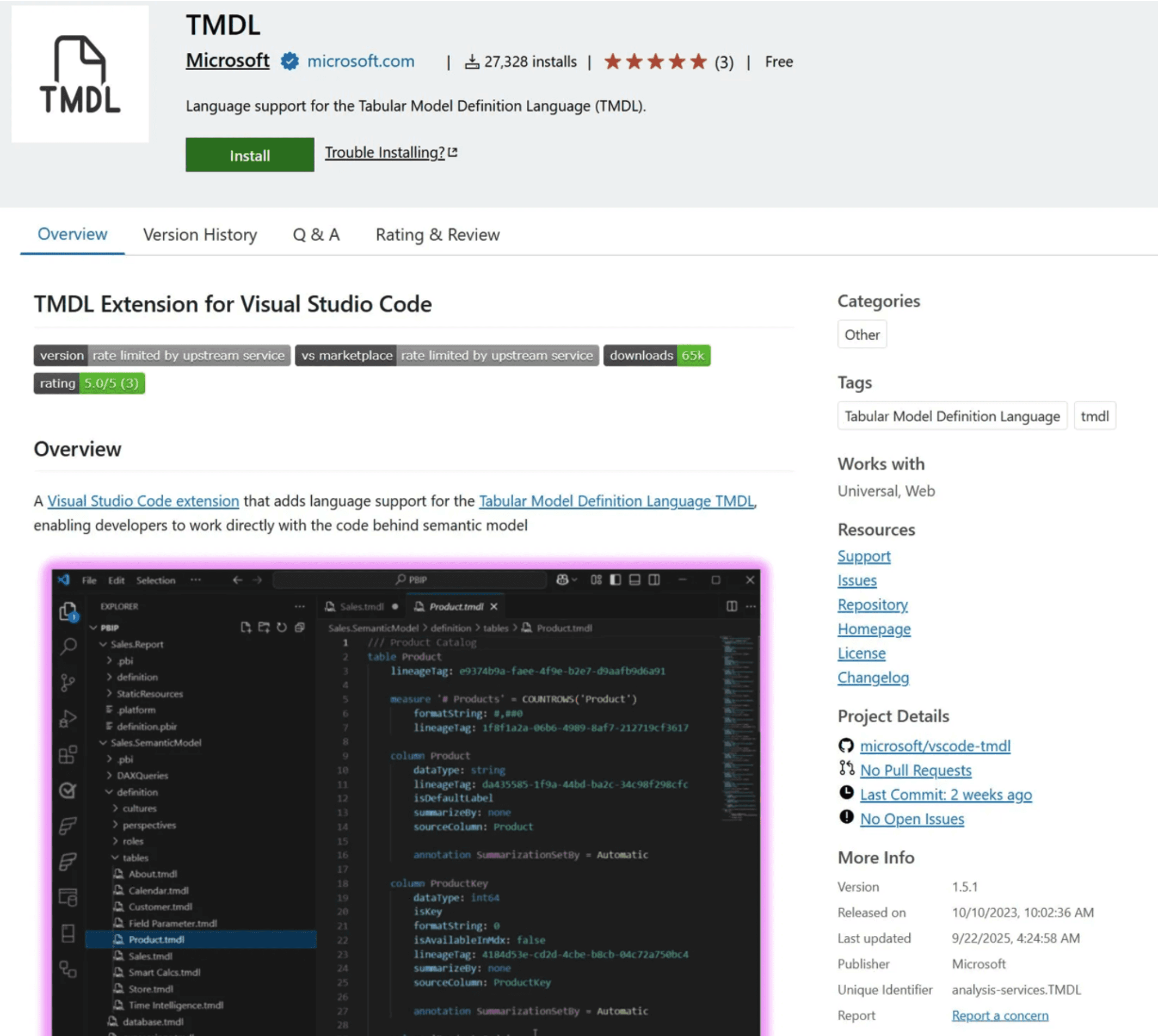Open the Q & A tab
Image resolution: width=1158 pixels, height=1036 pixels.
click(316, 235)
